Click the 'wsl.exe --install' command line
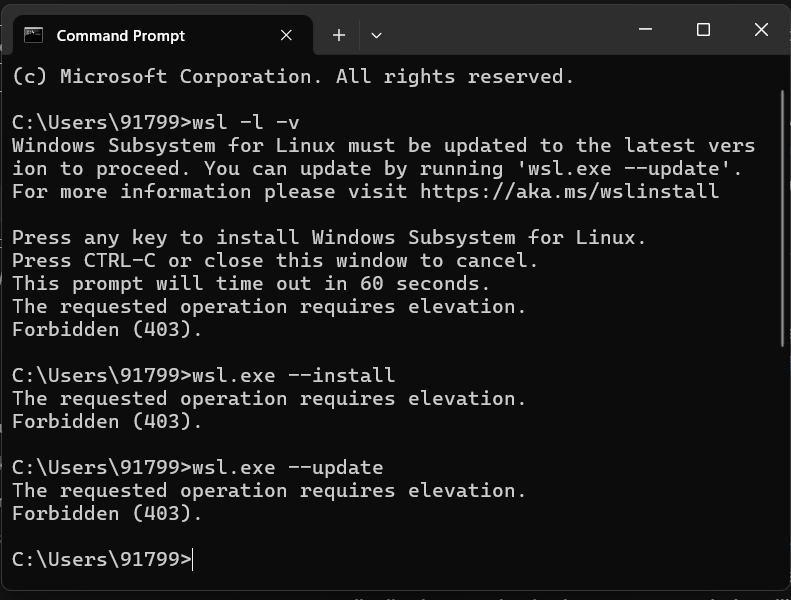 (x=203, y=375)
